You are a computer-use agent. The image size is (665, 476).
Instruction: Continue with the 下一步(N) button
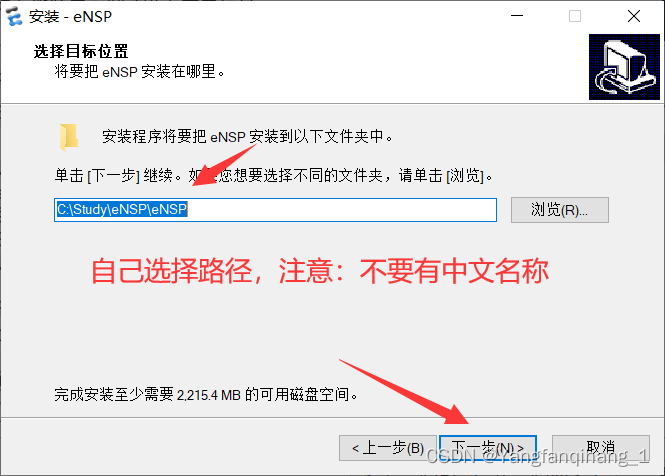coord(488,448)
